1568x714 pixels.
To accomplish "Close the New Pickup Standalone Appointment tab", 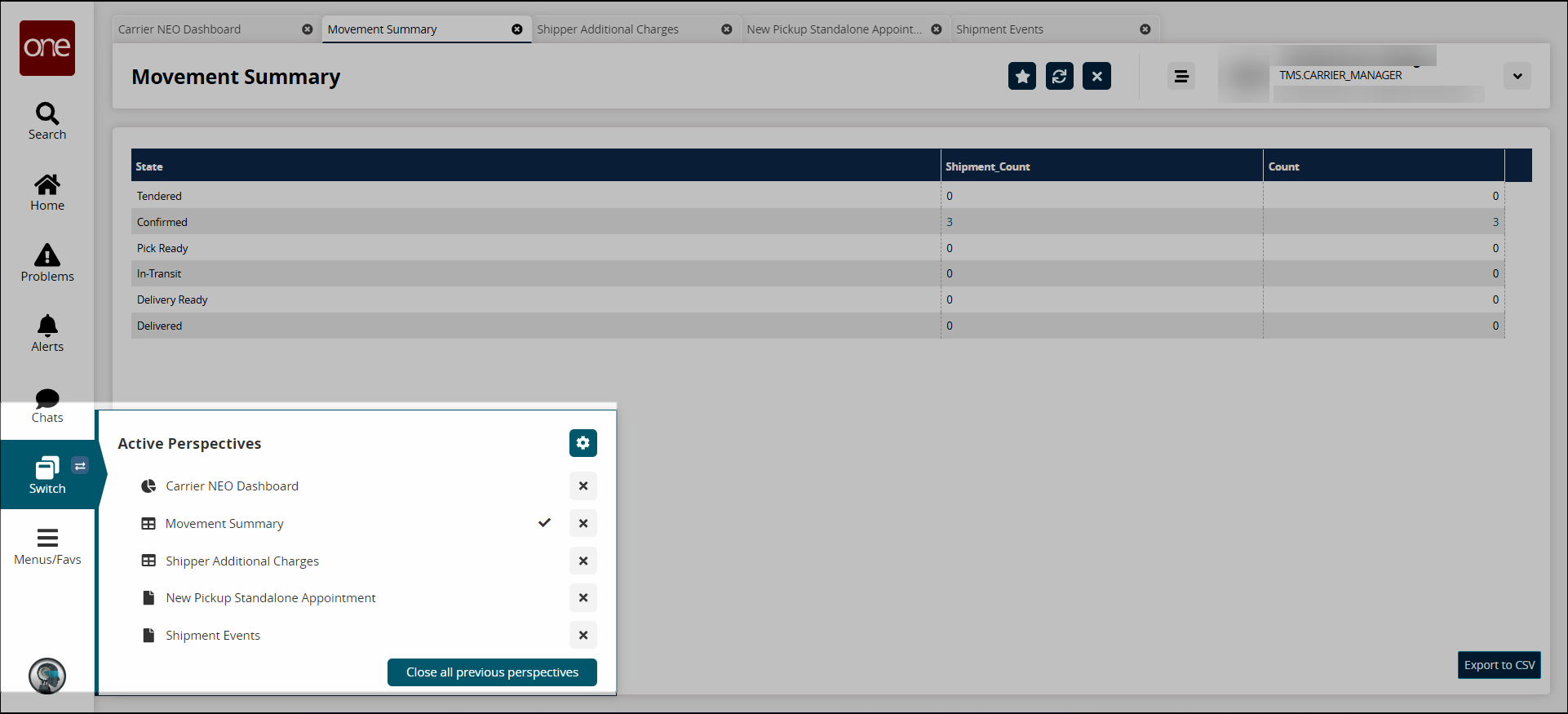I will [937, 29].
